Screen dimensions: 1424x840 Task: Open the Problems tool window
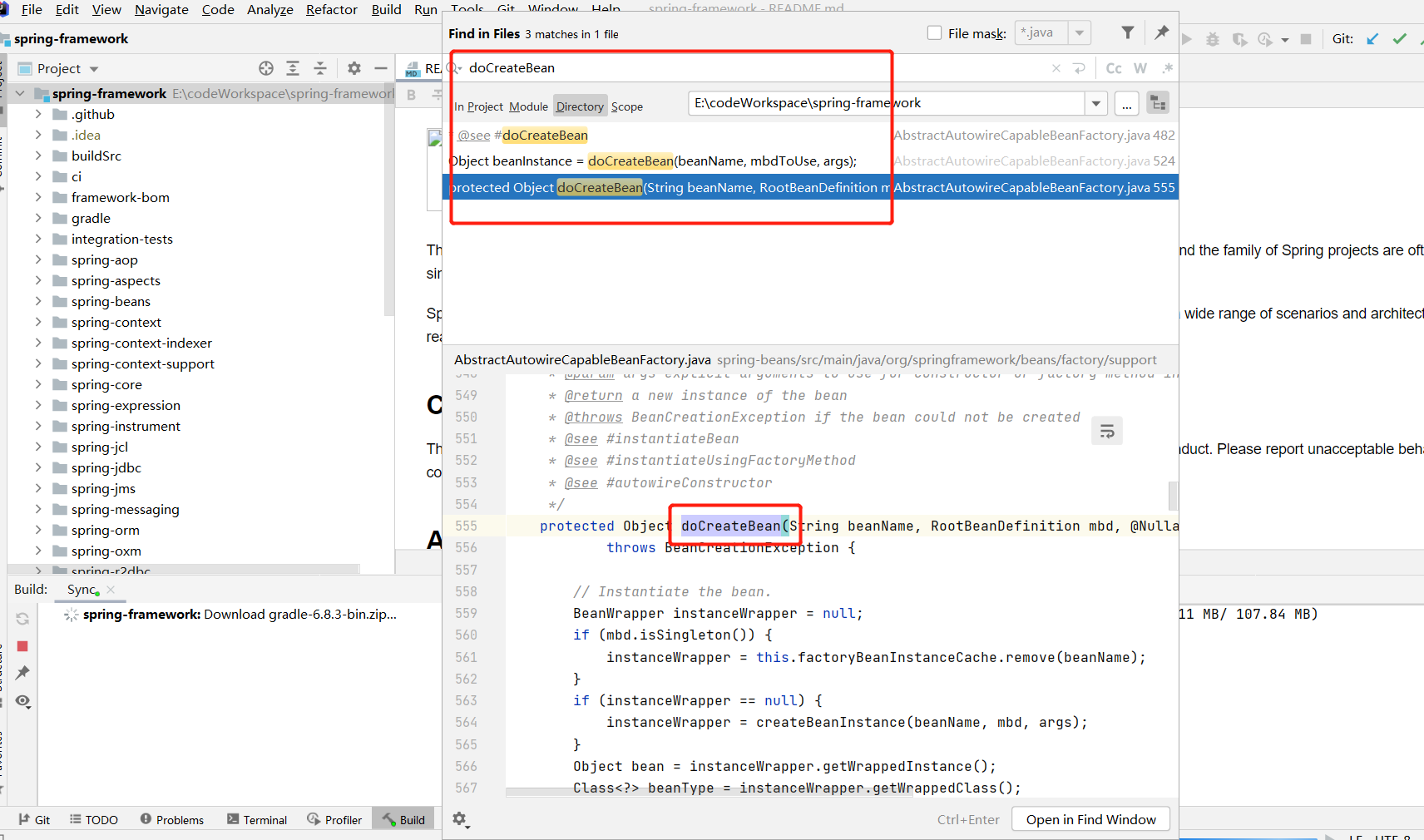point(171,819)
